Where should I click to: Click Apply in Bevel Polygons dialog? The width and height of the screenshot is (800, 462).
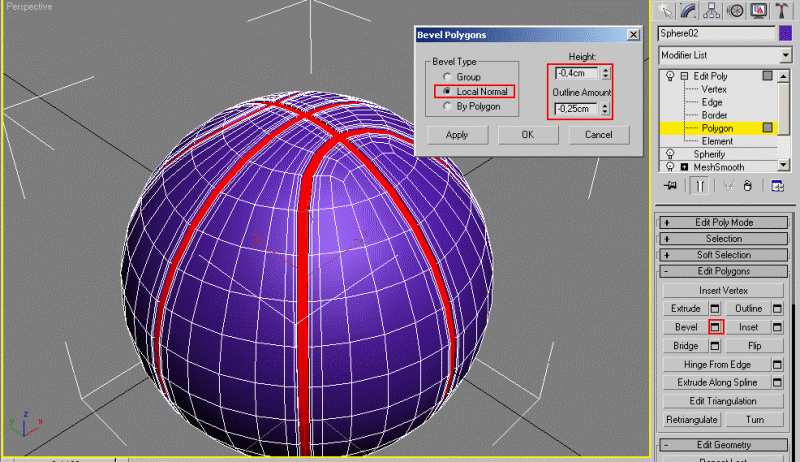pyautogui.click(x=457, y=135)
